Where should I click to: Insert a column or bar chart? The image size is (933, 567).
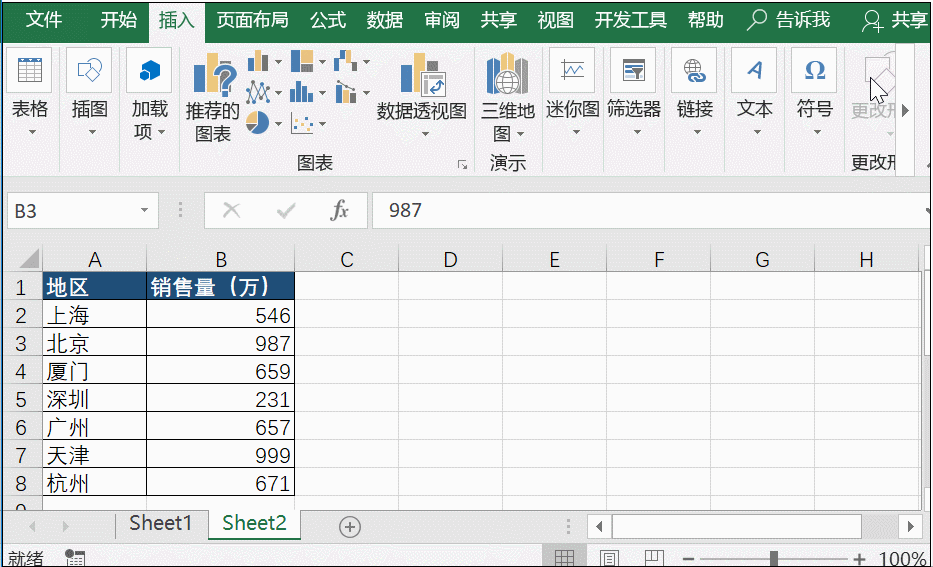coord(258,61)
